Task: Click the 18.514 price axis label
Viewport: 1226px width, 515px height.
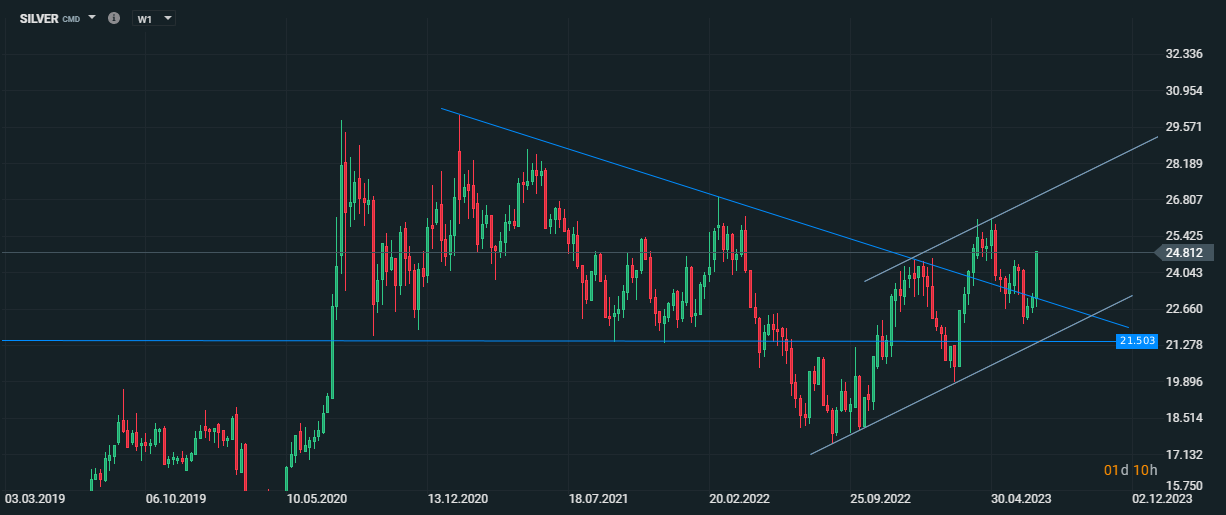Action: pos(1183,418)
